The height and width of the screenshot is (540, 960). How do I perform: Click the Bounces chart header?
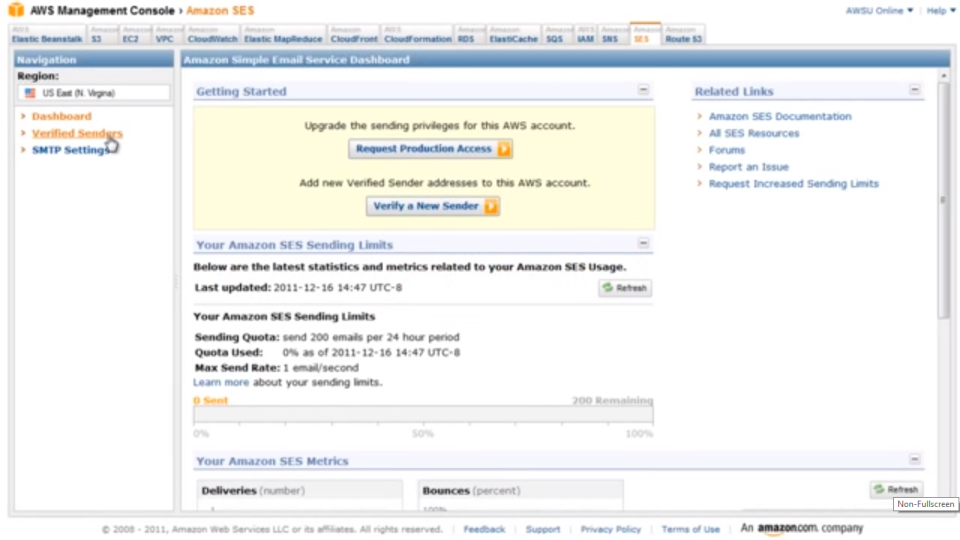(520, 490)
